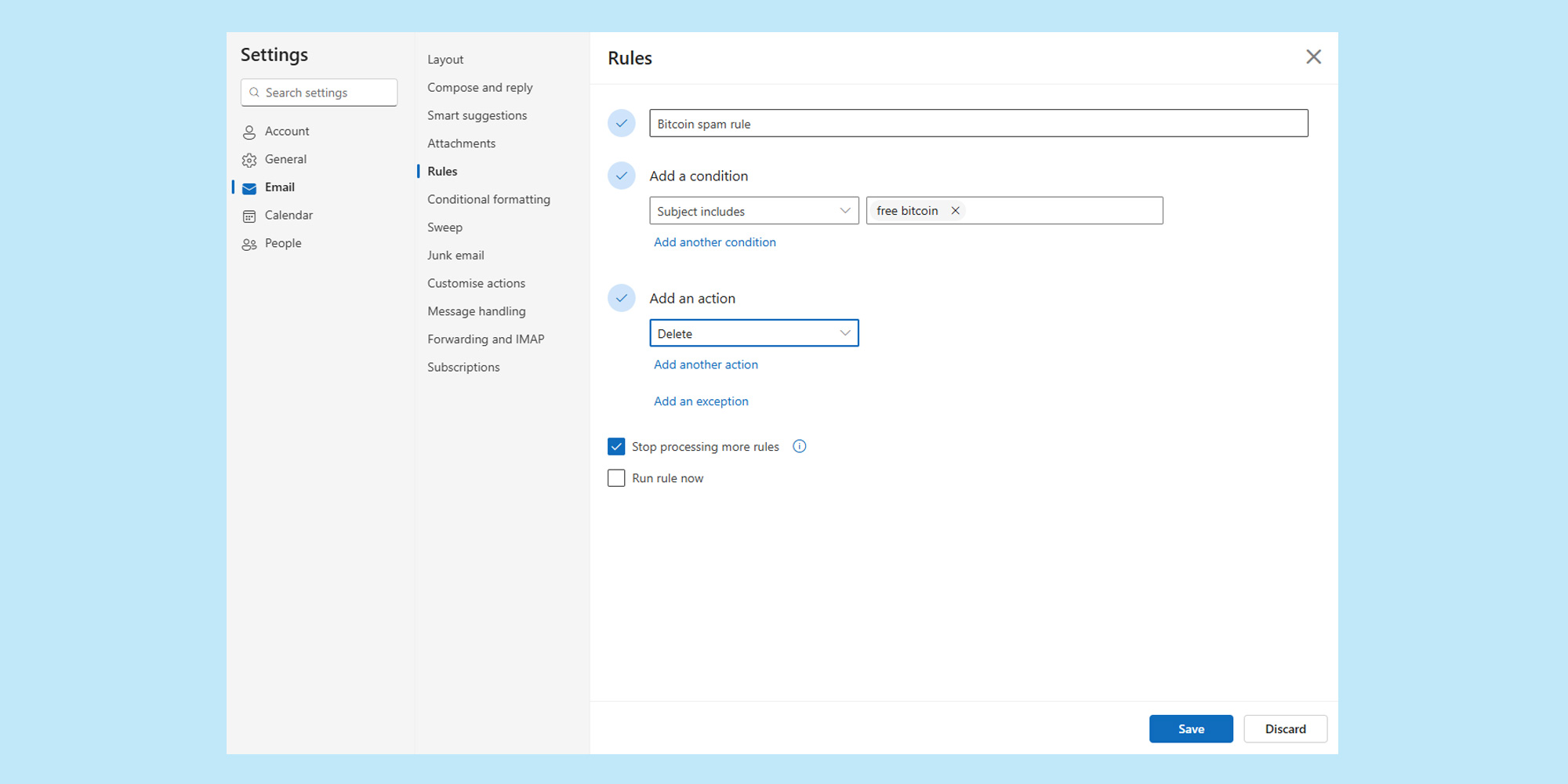Screen dimensions: 1568x784
Task: Click the magnifier in the Search settings box
Action: pos(254,93)
